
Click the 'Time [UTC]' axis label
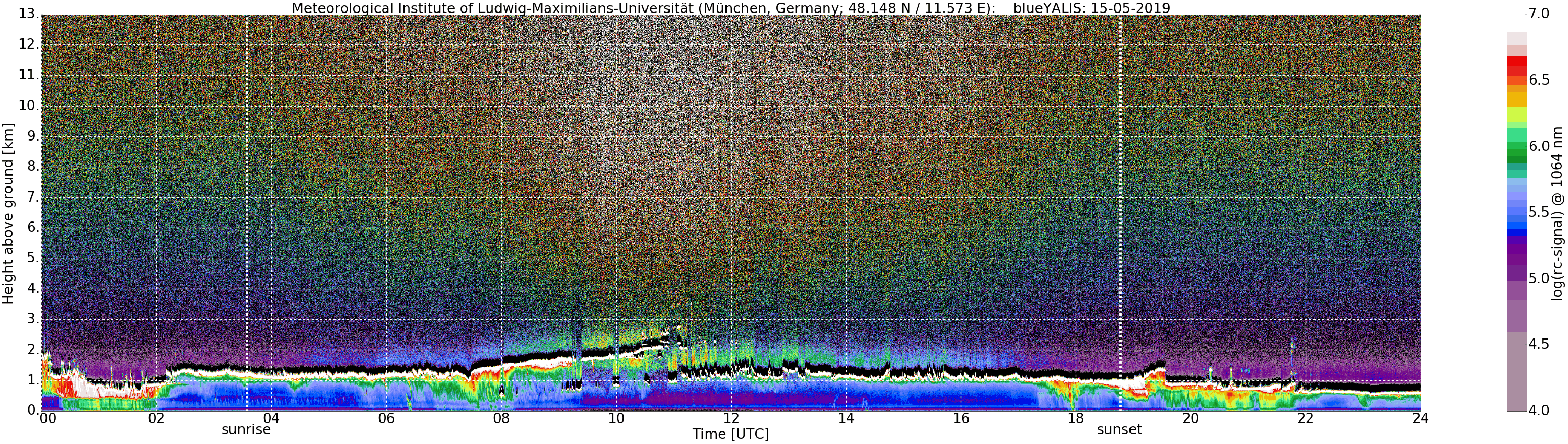tap(731, 434)
